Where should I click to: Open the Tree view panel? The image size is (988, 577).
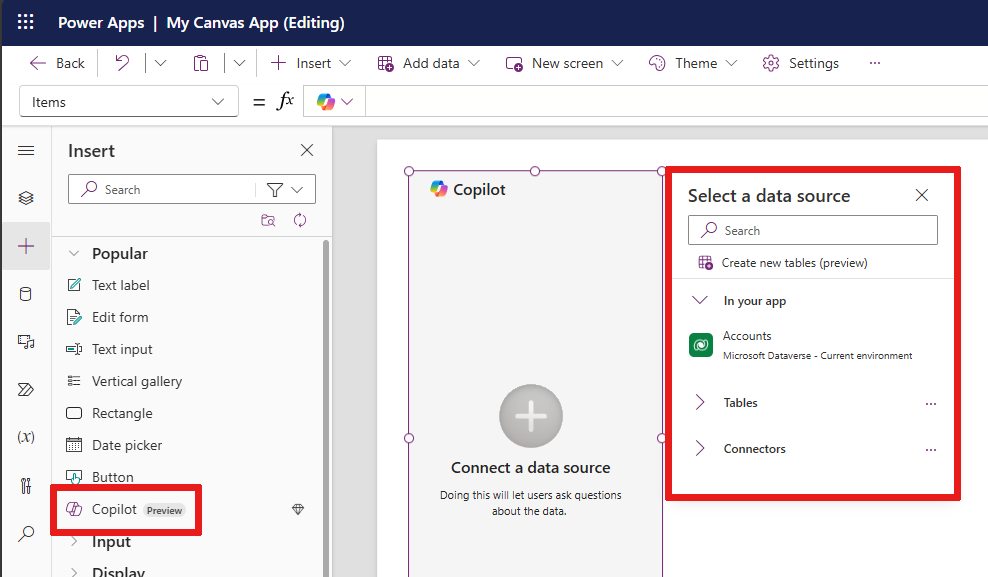click(26, 197)
